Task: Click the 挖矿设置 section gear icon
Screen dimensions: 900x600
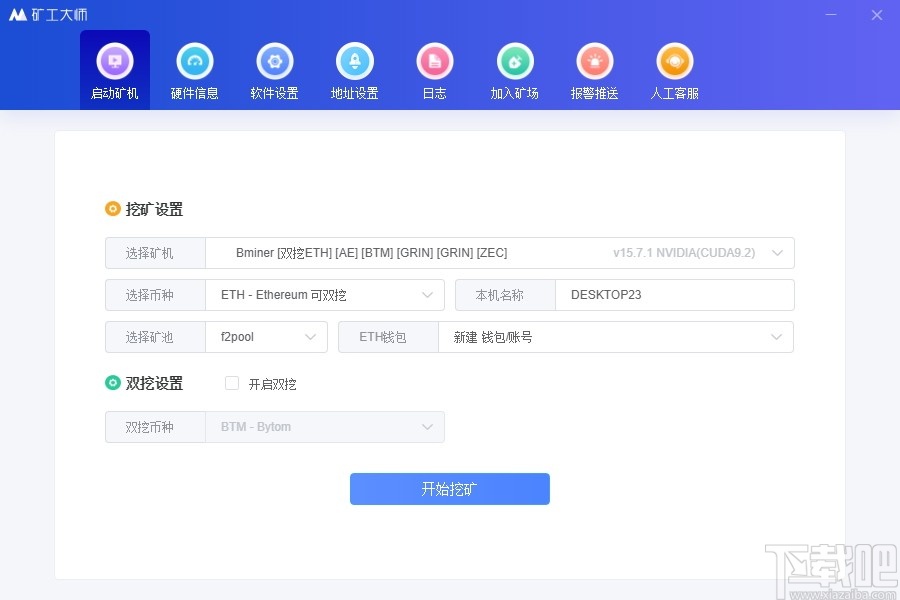Action: 112,208
